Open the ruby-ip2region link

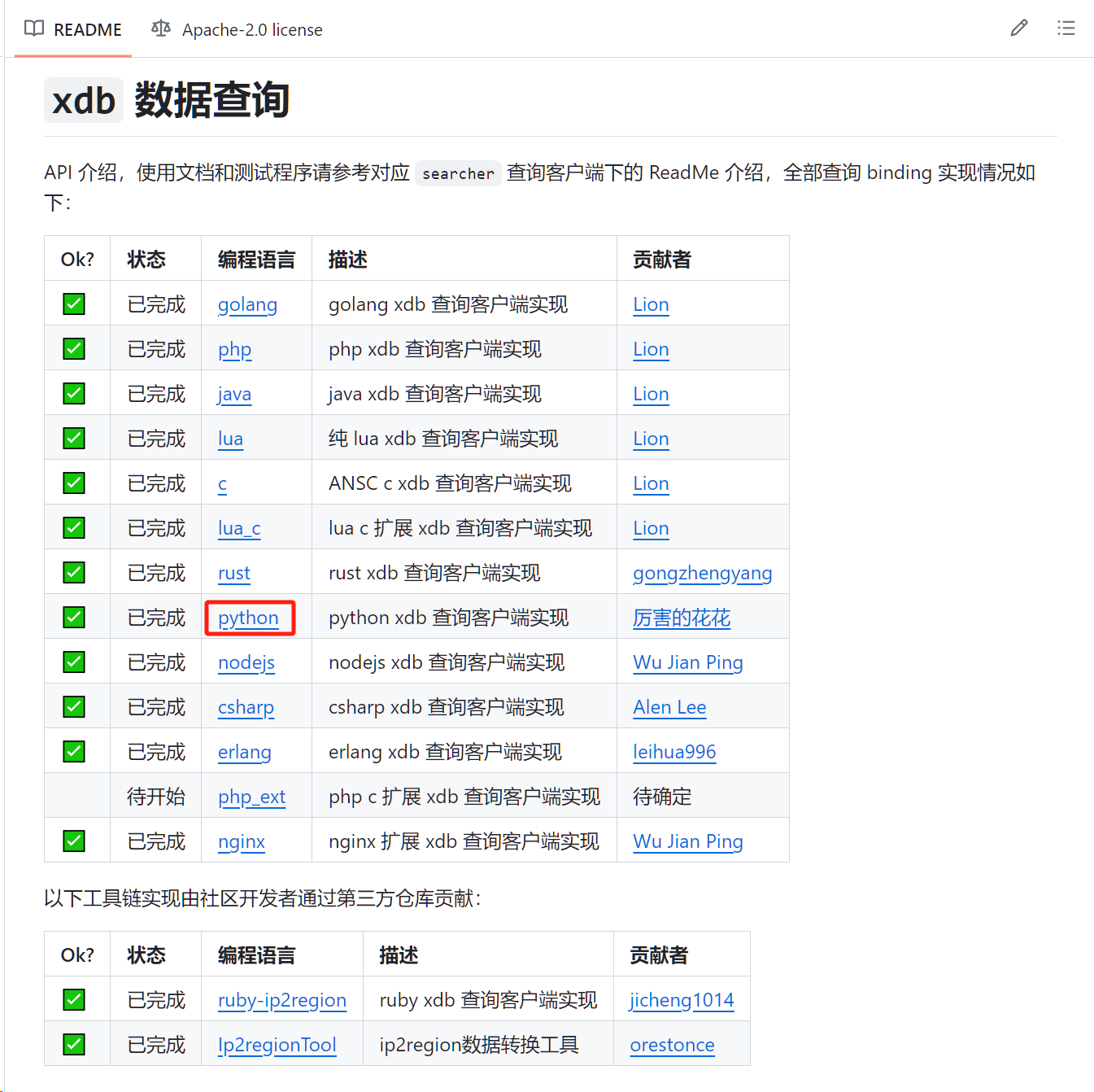point(282,1000)
